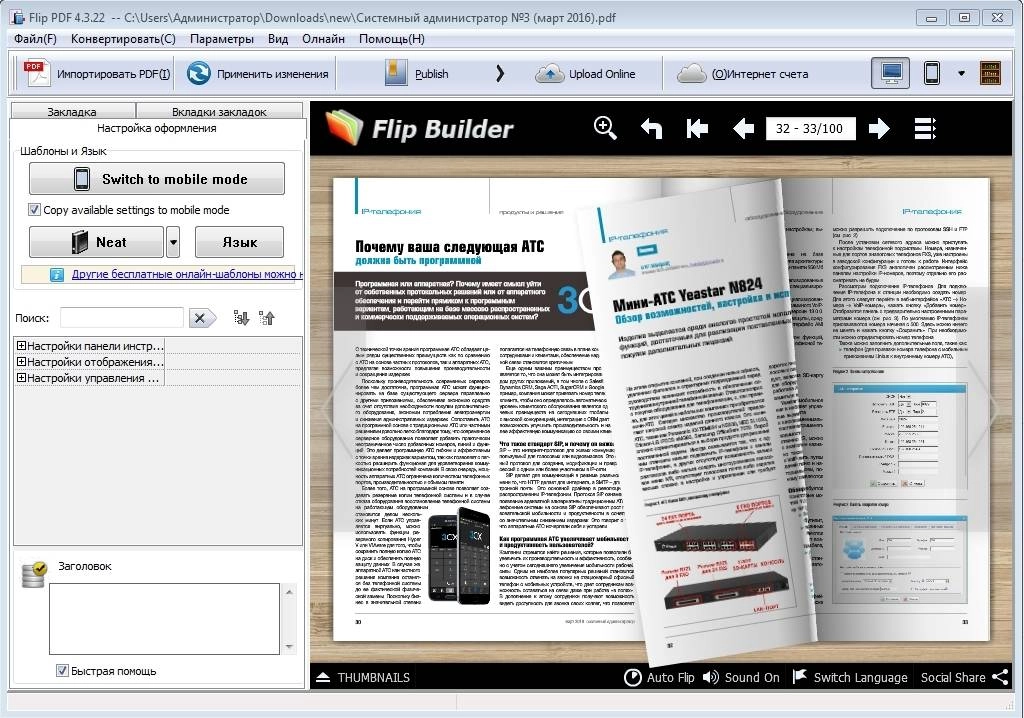The width and height of the screenshot is (1024, 718).
Task: Click the Sound On label
Action: pos(752,677)
